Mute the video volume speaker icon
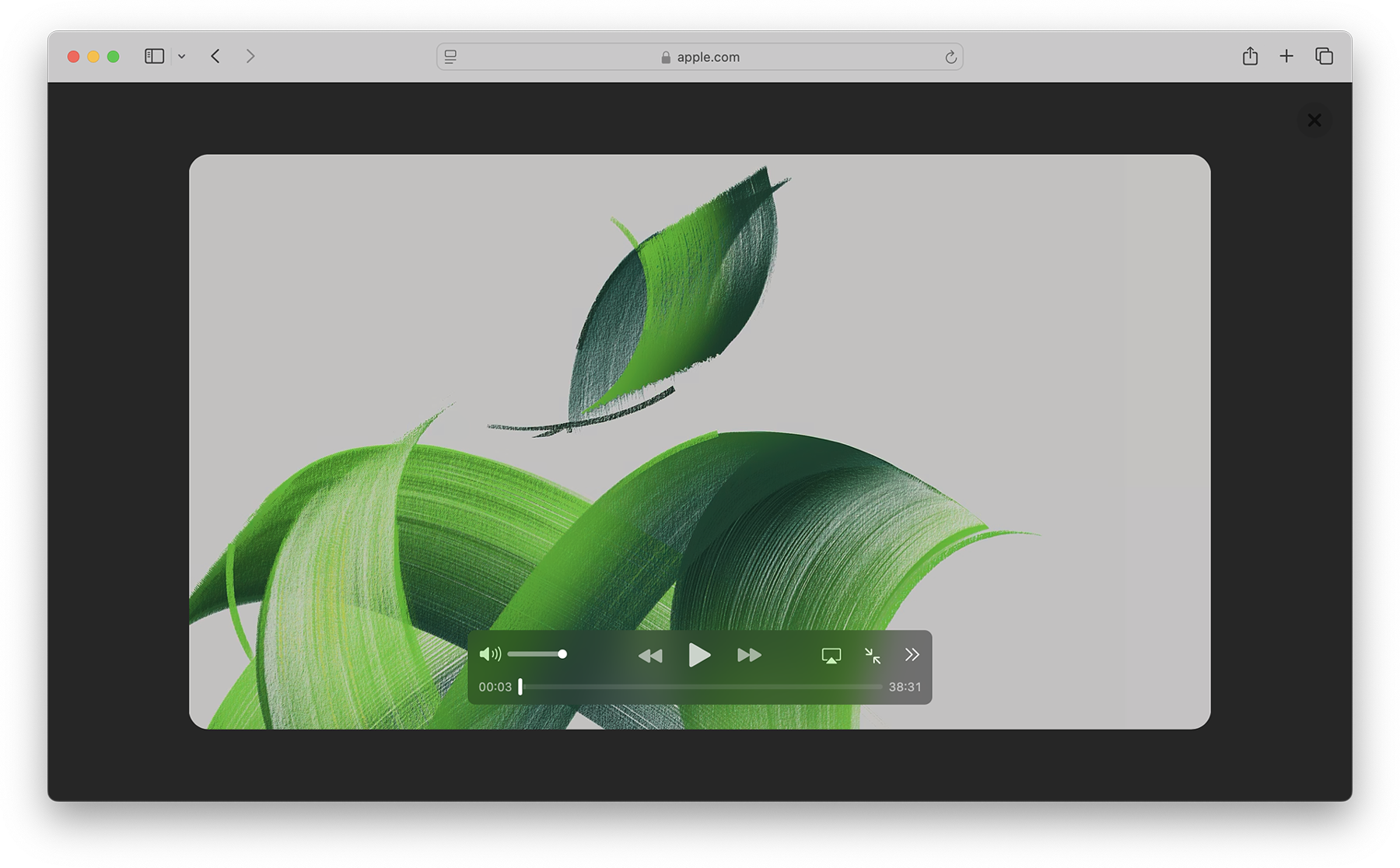The width and height of the screenshot is (1400, 868). [x=490, y=654]
